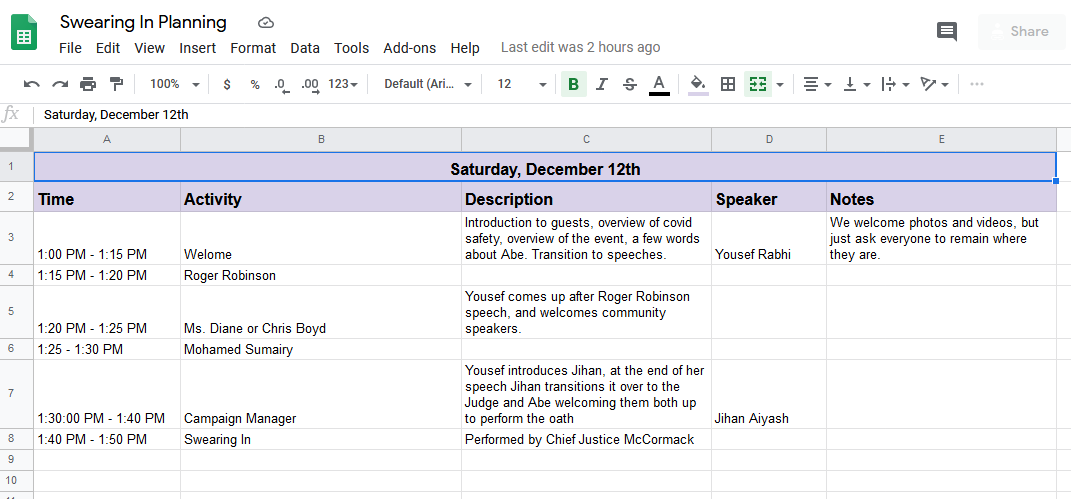Select the '1:40 PM - 1:50 PM' cell
This screenshot has height=499, width=1071.
tap(107, 439)
